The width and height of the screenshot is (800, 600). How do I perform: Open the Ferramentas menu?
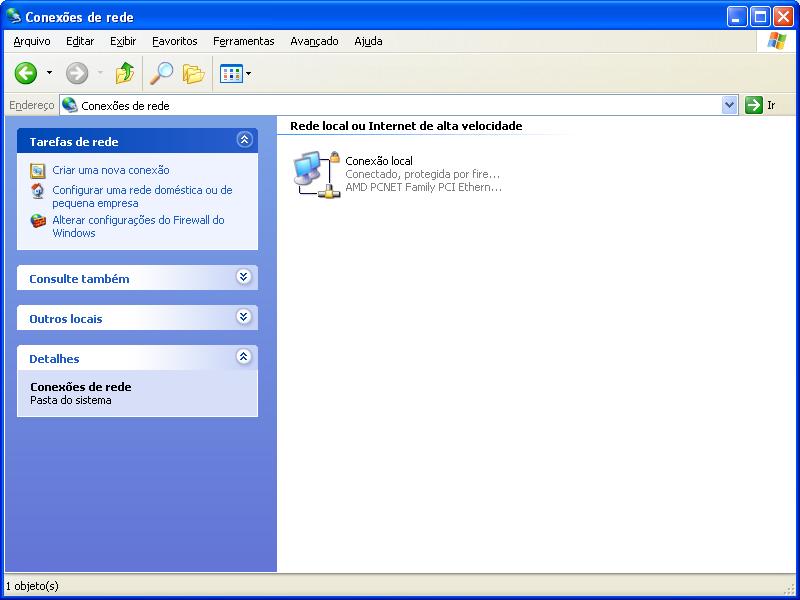pos(243,41)
